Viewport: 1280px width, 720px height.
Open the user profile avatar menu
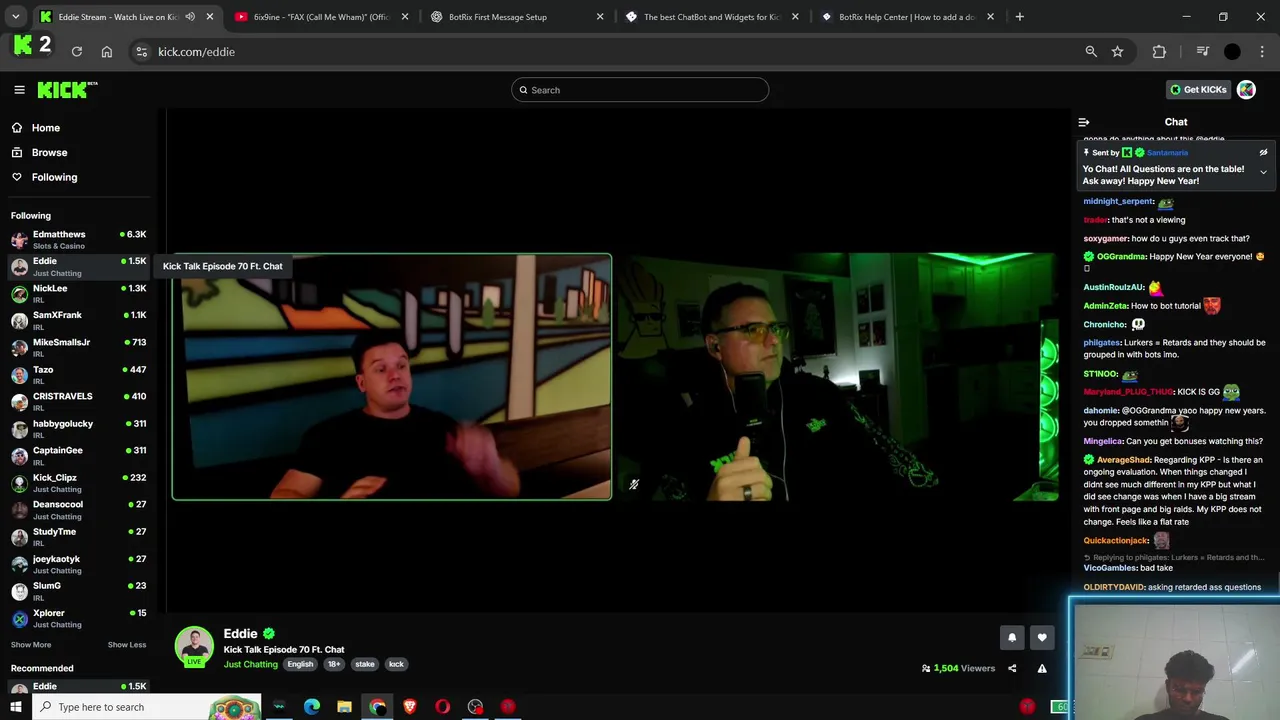tap(1246, 90)
